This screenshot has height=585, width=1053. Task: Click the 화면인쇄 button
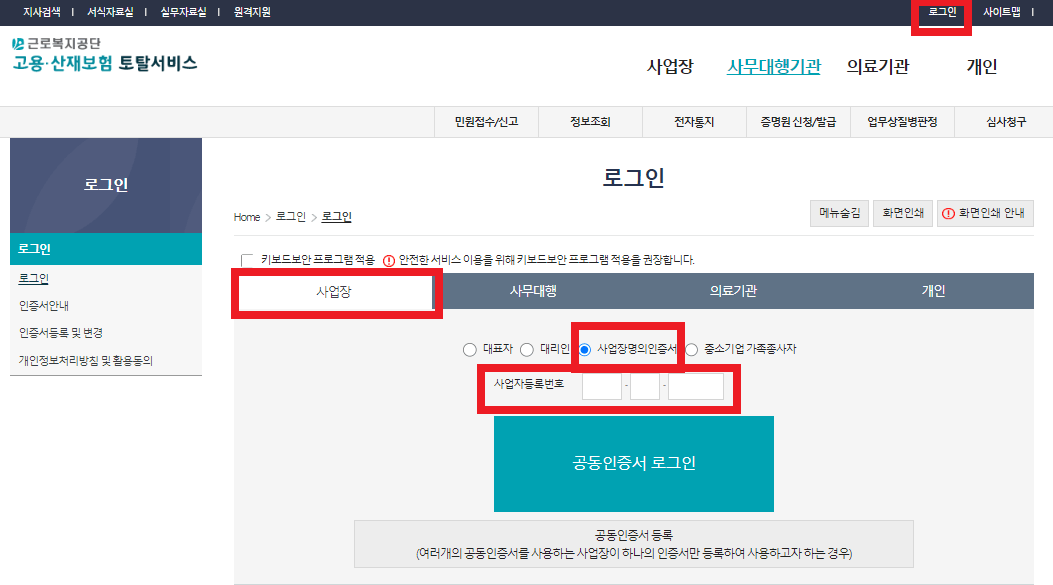[x=903, y=213]
